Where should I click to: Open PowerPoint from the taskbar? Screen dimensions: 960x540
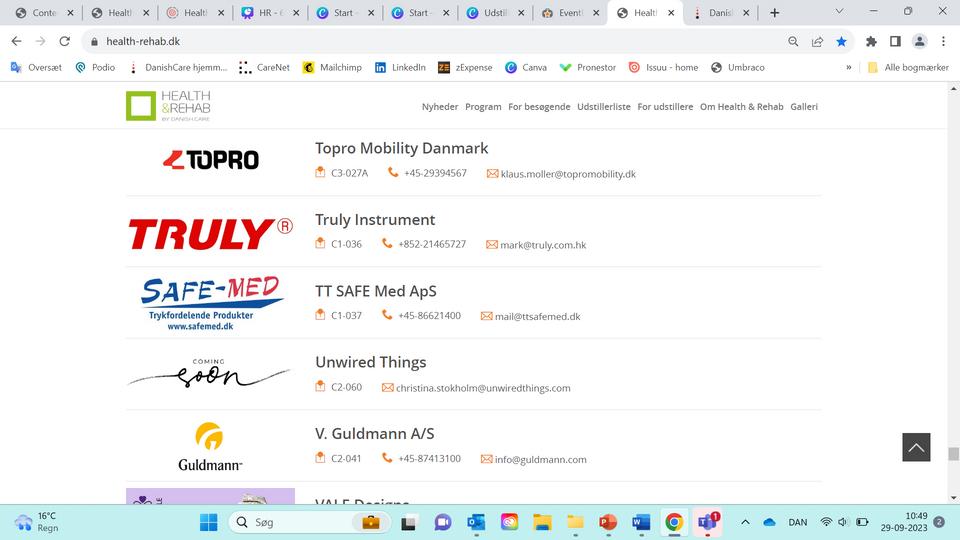click(x=608, y=522)
